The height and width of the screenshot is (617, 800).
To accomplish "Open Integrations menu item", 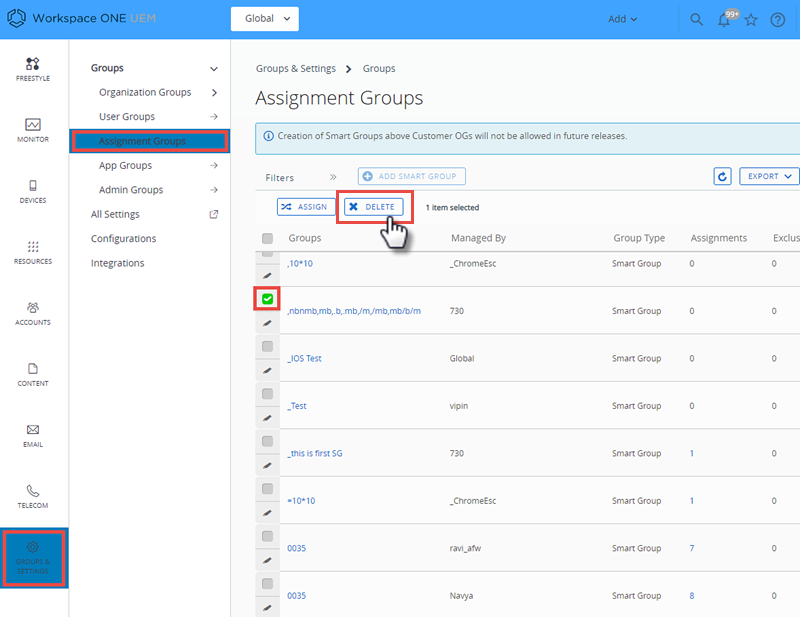I will [x=117, y=263].
